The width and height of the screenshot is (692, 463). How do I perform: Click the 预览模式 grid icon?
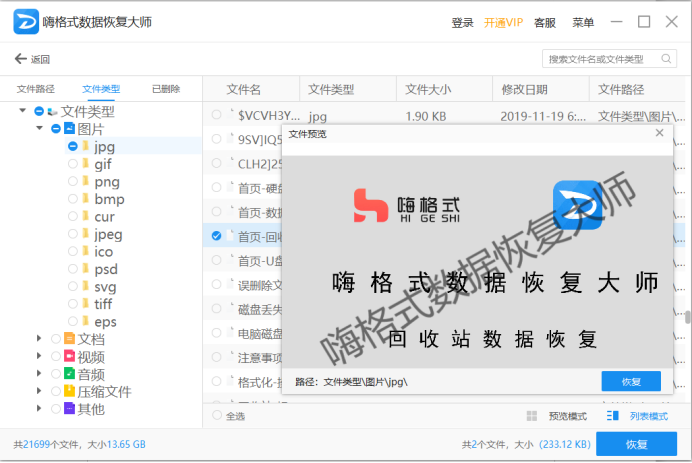[532, 416]
